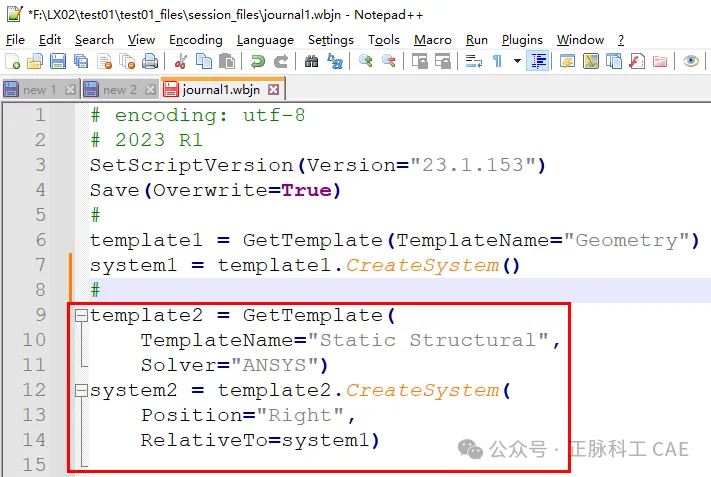Click the Print toolbar icon
Screen dimensions: 711x477
[150, 62]
